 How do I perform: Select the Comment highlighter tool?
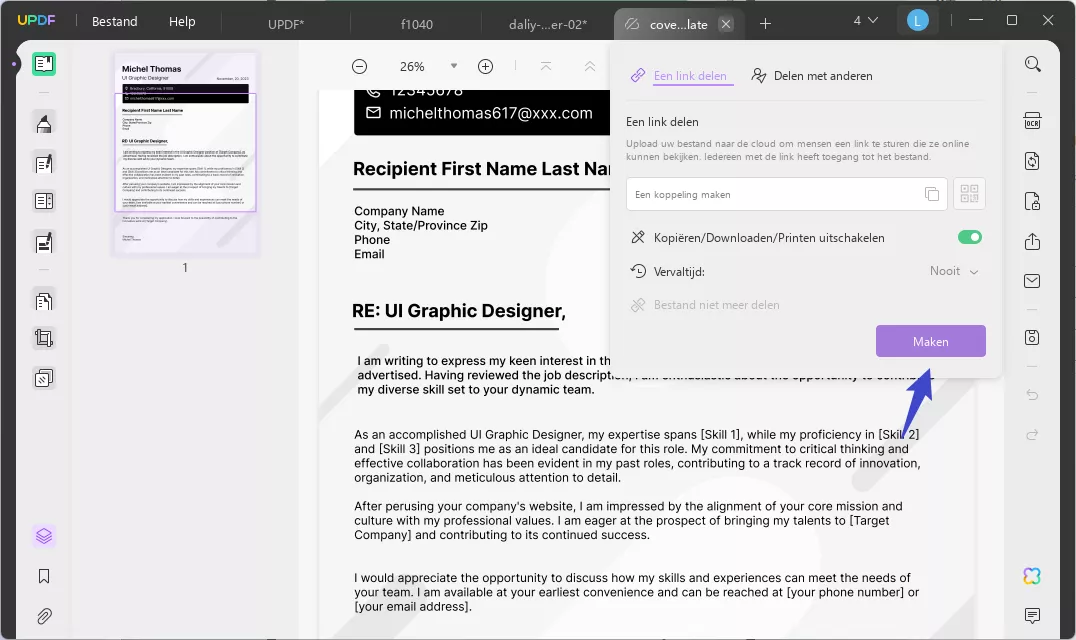coord(44,124)
